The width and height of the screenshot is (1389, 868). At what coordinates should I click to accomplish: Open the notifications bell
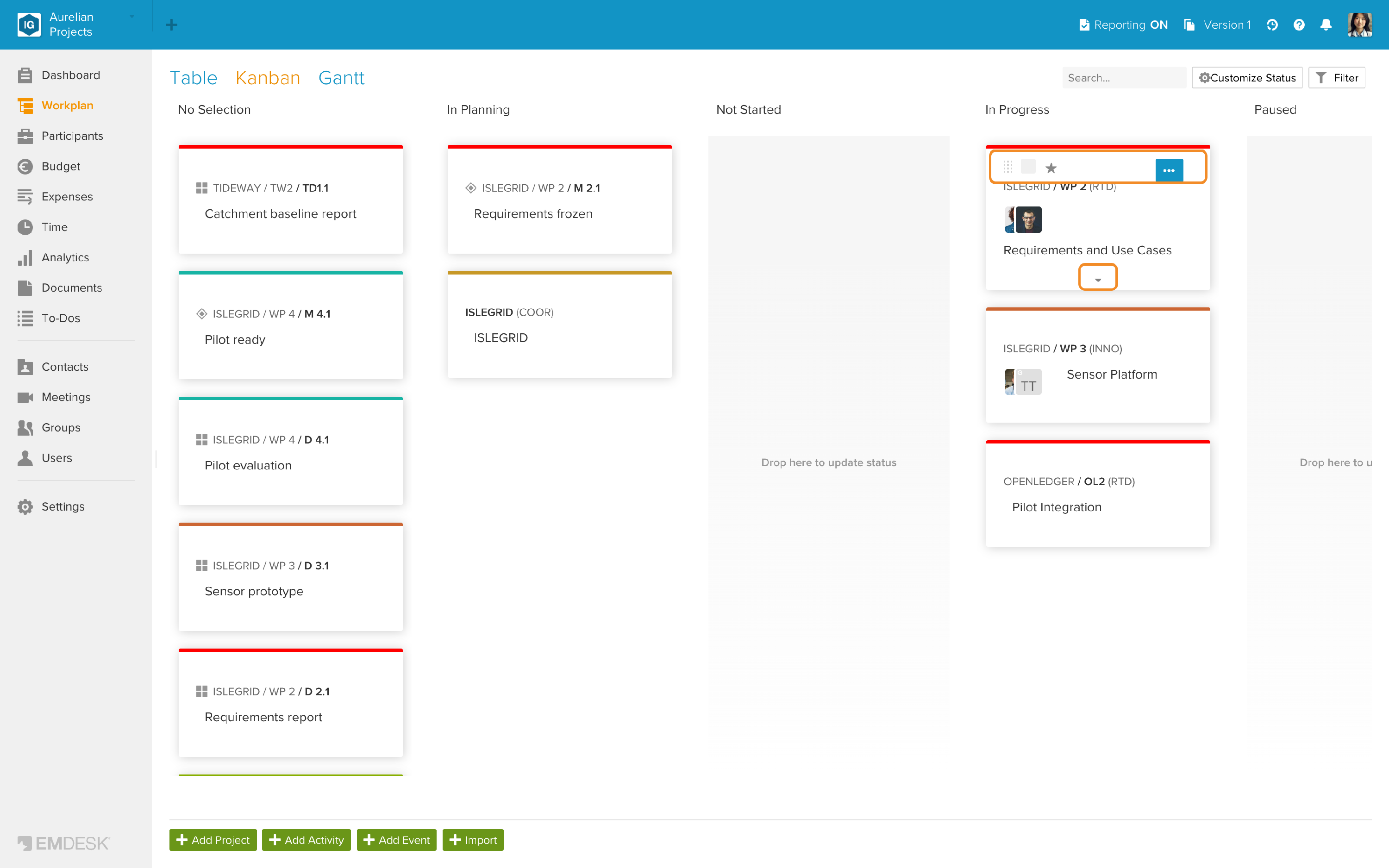point(1326,25)
